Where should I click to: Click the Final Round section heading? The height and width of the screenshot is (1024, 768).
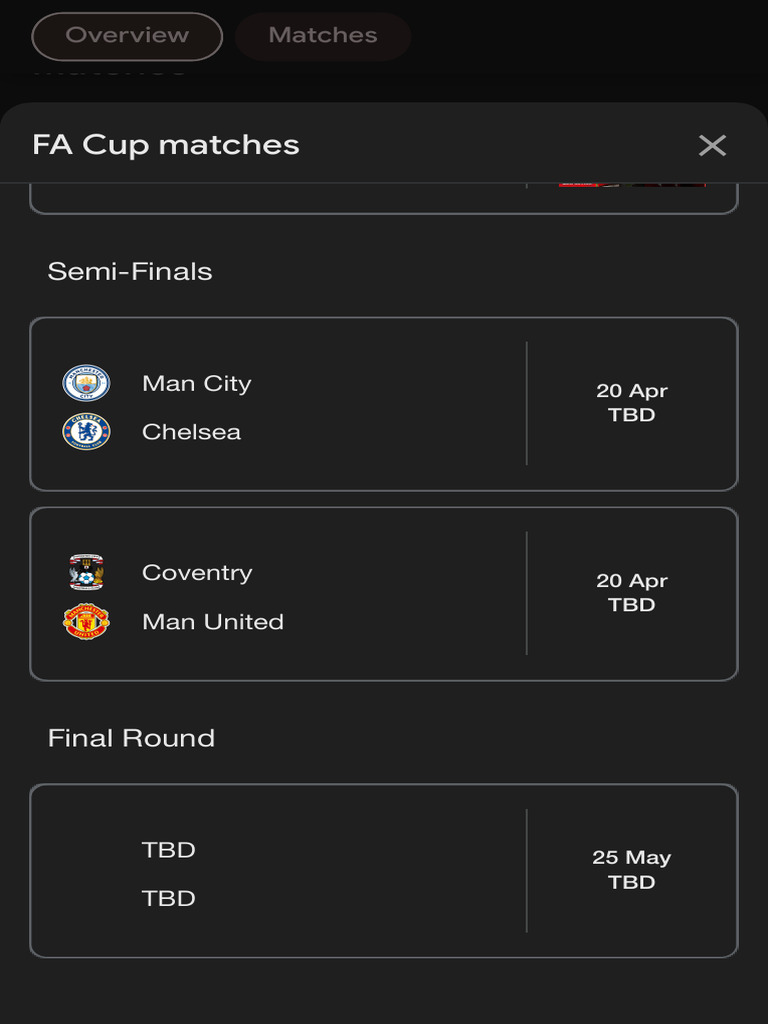[131, 738]
